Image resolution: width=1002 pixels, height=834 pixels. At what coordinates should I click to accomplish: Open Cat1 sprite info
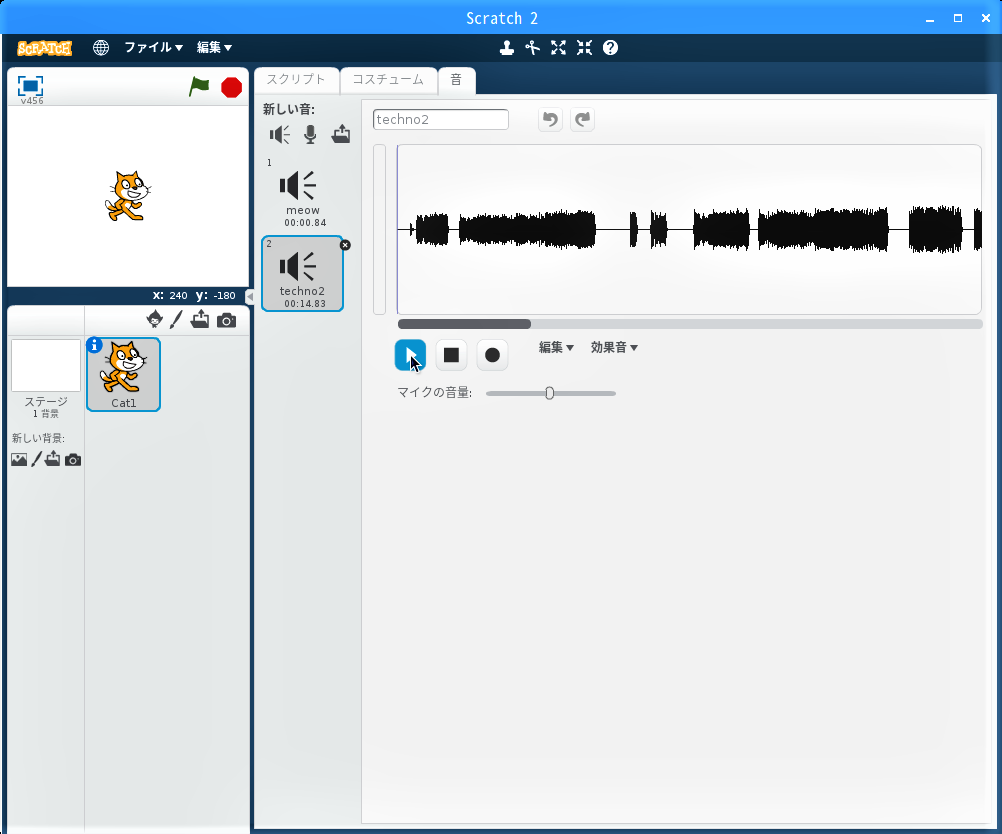94,345
